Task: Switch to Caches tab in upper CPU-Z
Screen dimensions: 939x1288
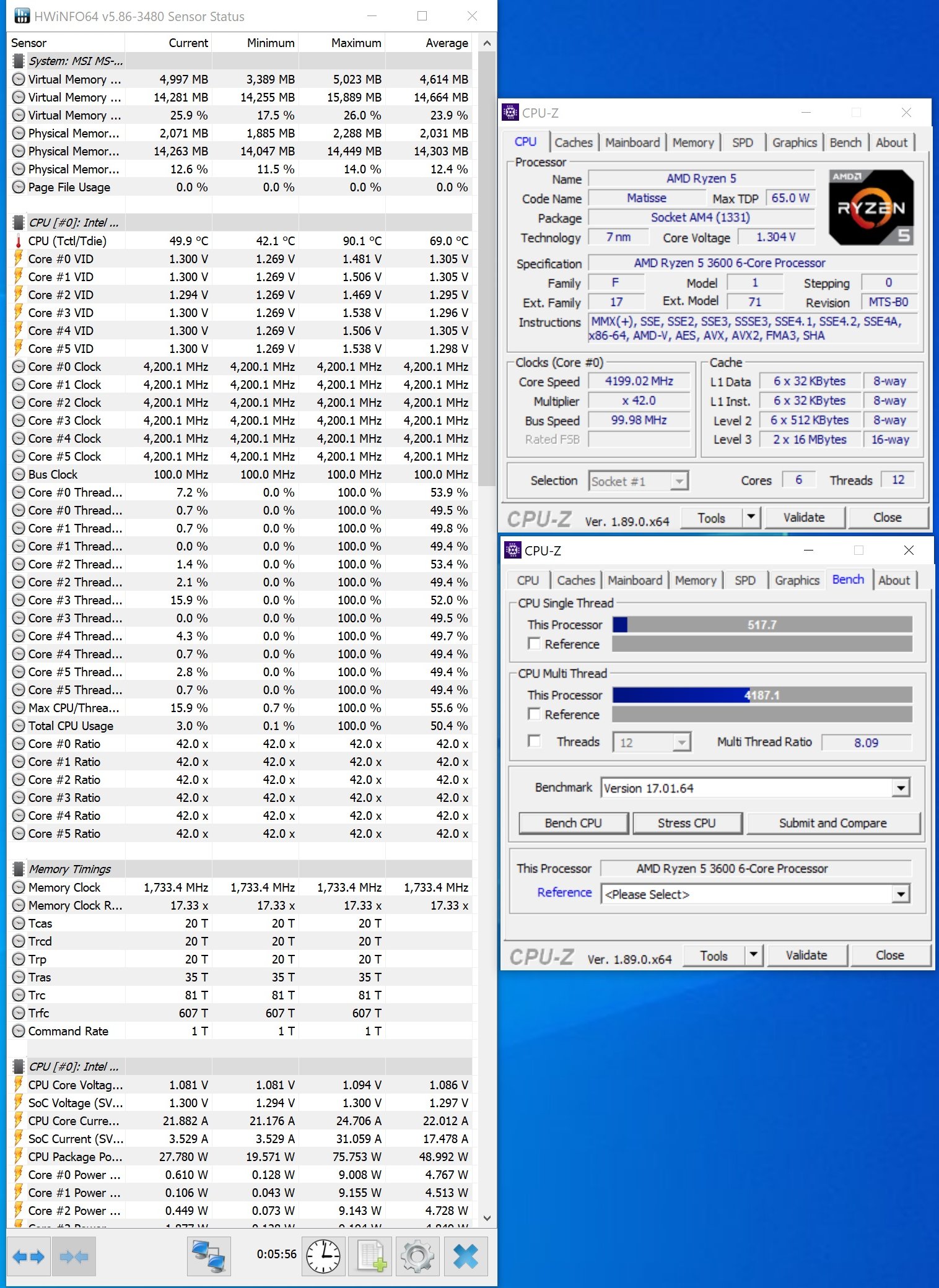Action: tap(574, 142)
